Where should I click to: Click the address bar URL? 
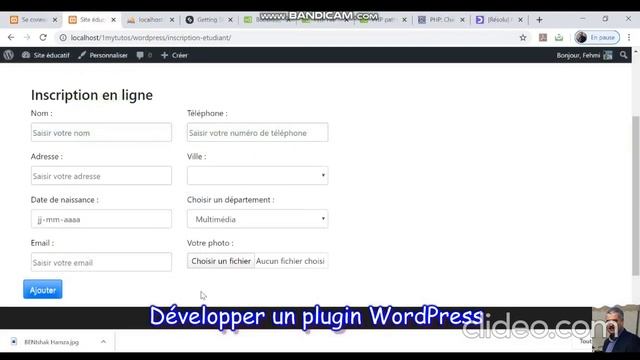pyautogui.click(x=151, y=38)
